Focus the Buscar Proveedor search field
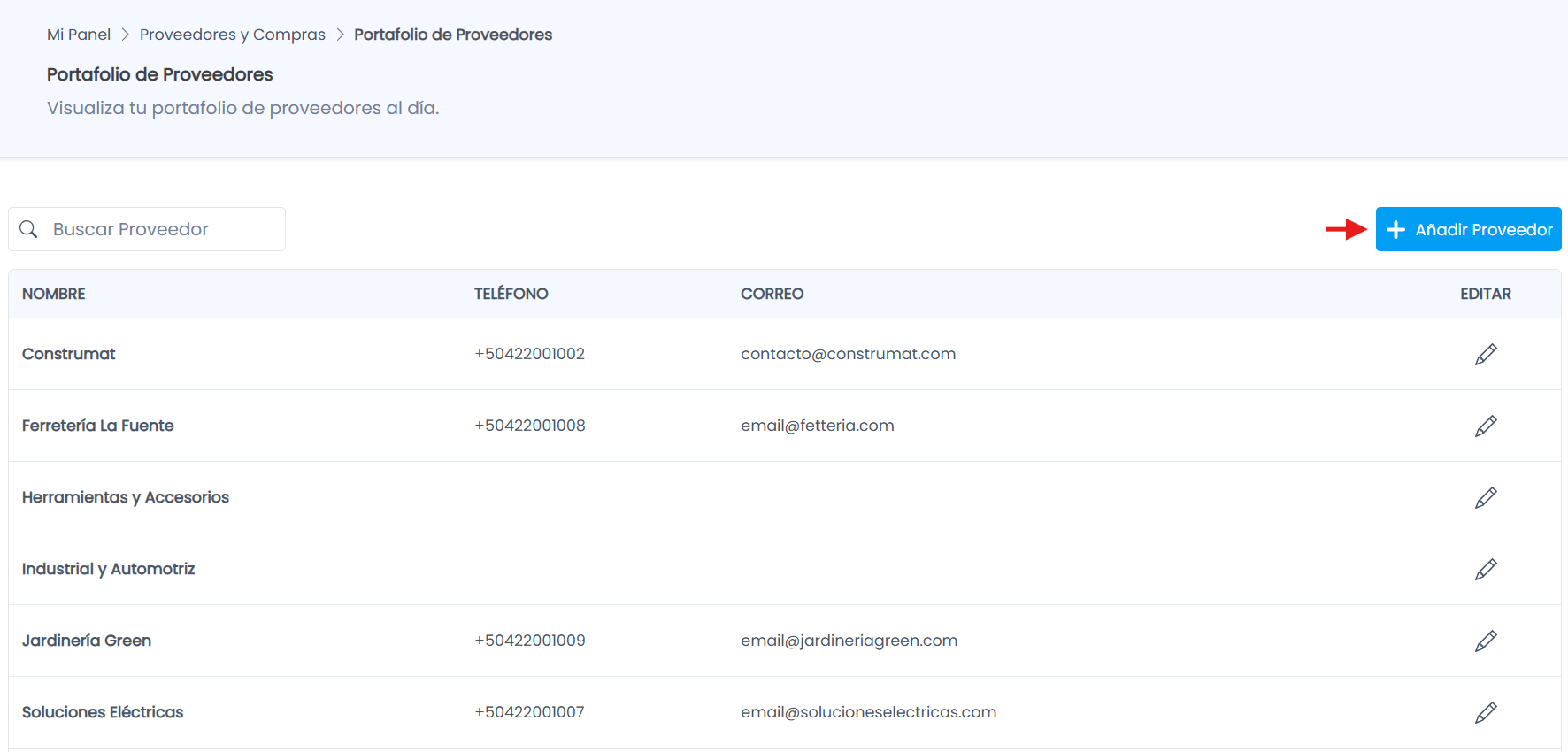The image size is (1568, 752). coord(147,229)
